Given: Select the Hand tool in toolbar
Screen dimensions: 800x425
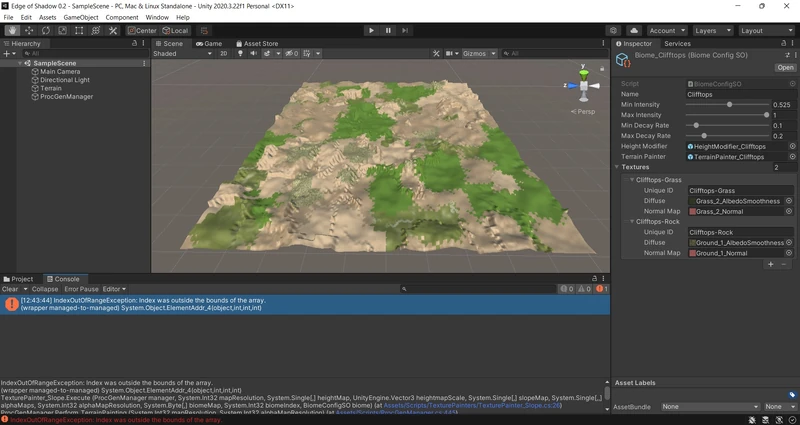Looking at the screenshot, I should point(13,31).
